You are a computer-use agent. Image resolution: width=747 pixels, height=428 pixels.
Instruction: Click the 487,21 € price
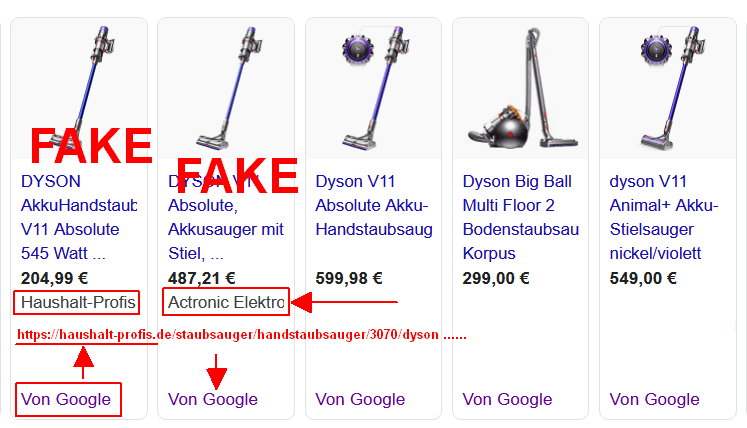pos(202,278)
